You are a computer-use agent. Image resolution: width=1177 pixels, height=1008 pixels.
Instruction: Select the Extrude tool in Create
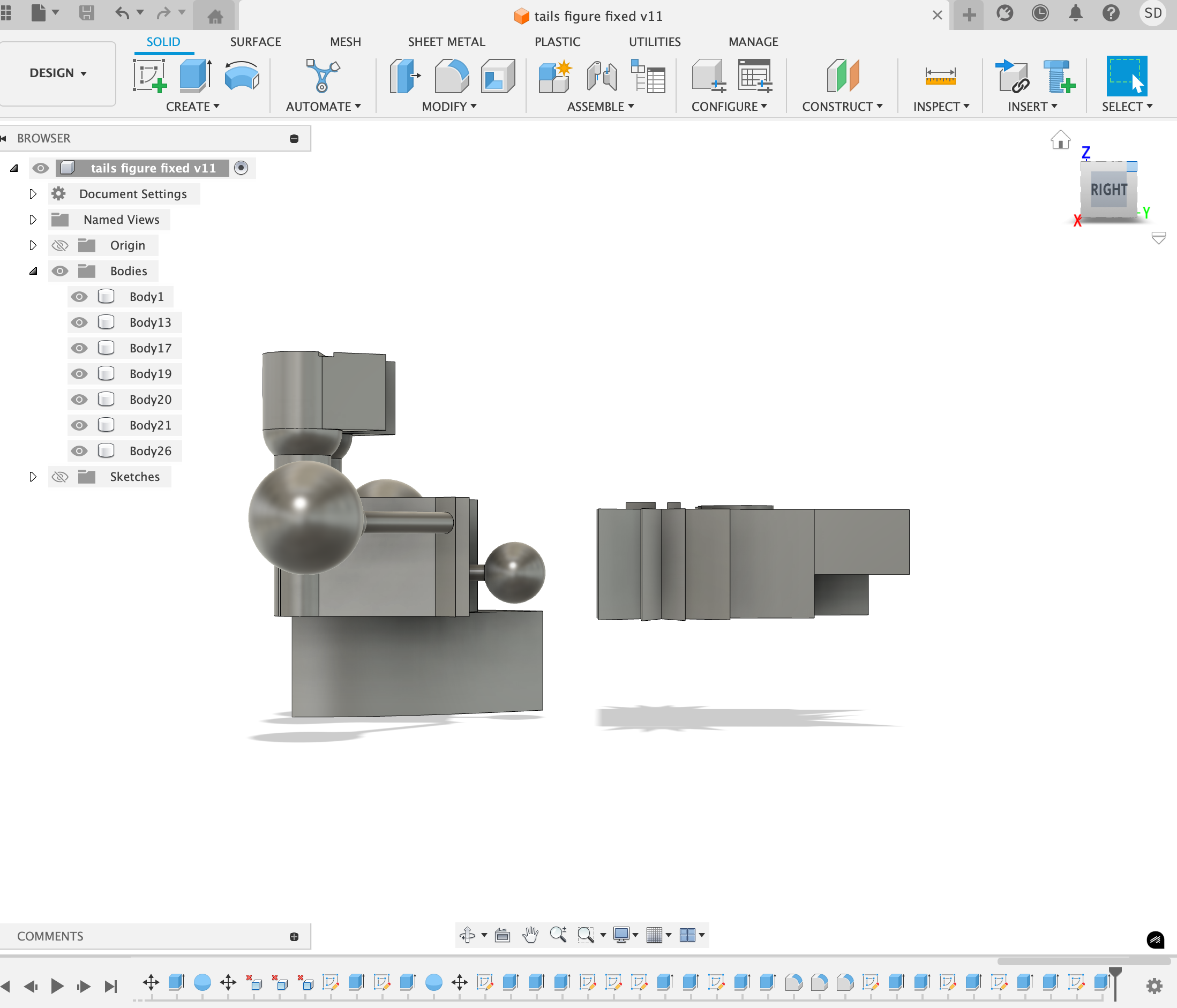tap(195, 76)
